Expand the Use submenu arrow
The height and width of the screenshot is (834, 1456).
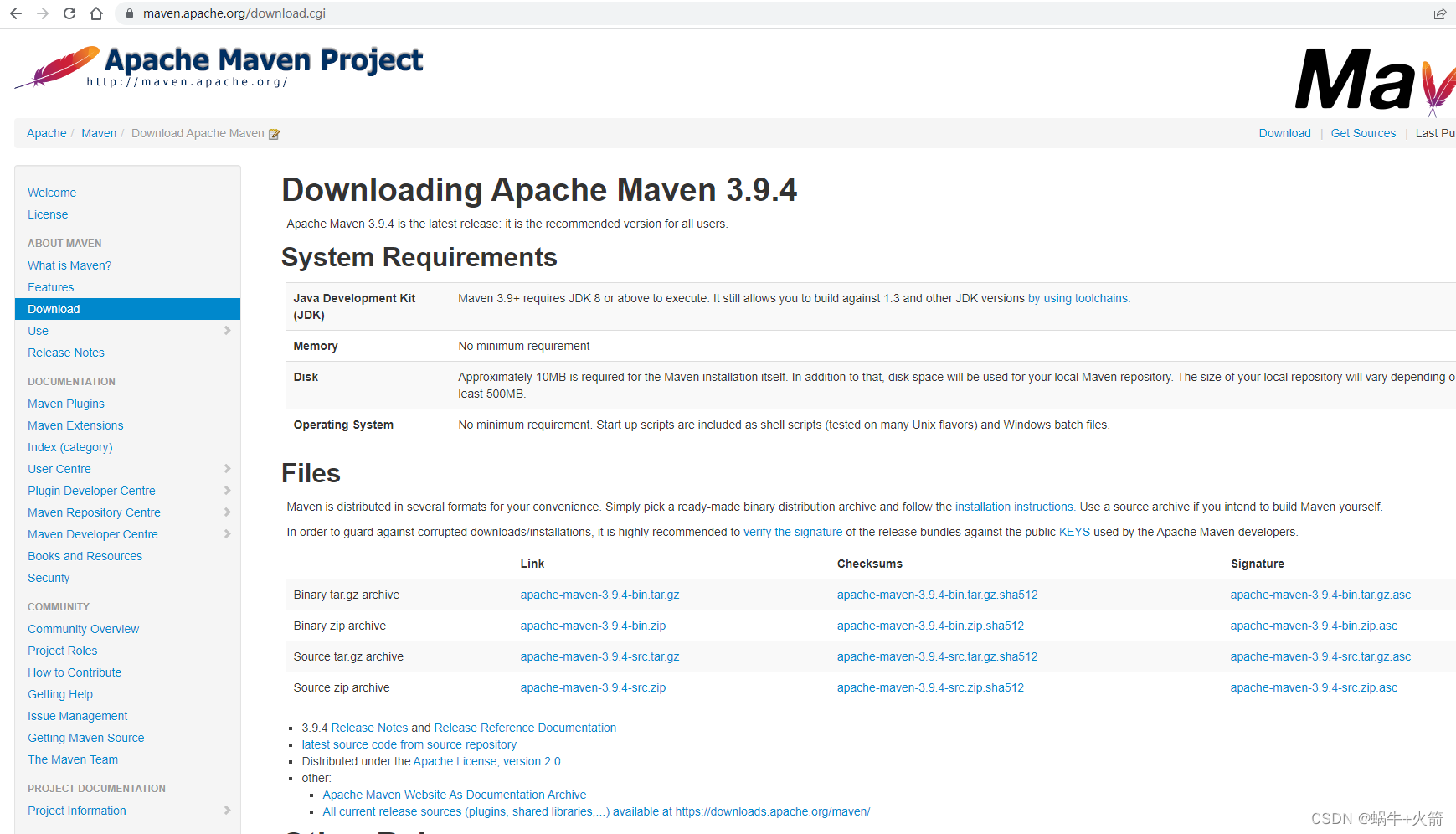tap(227, 331)
